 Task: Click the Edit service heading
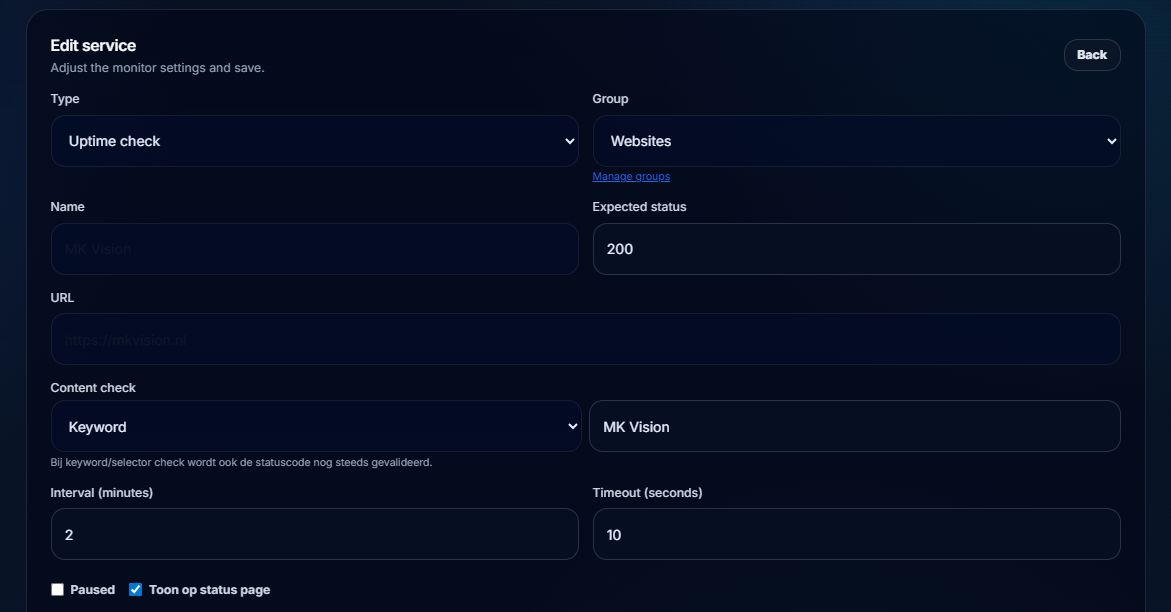click(93, 46)
